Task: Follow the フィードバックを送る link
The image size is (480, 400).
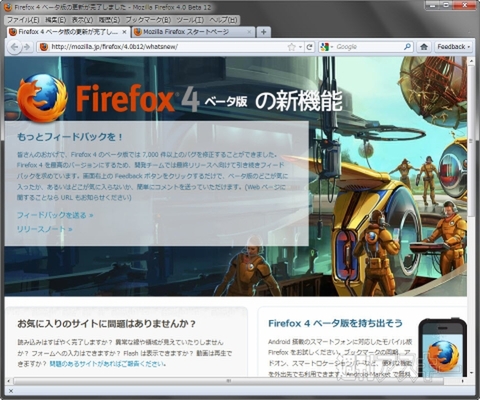Action: click(55, 215)
